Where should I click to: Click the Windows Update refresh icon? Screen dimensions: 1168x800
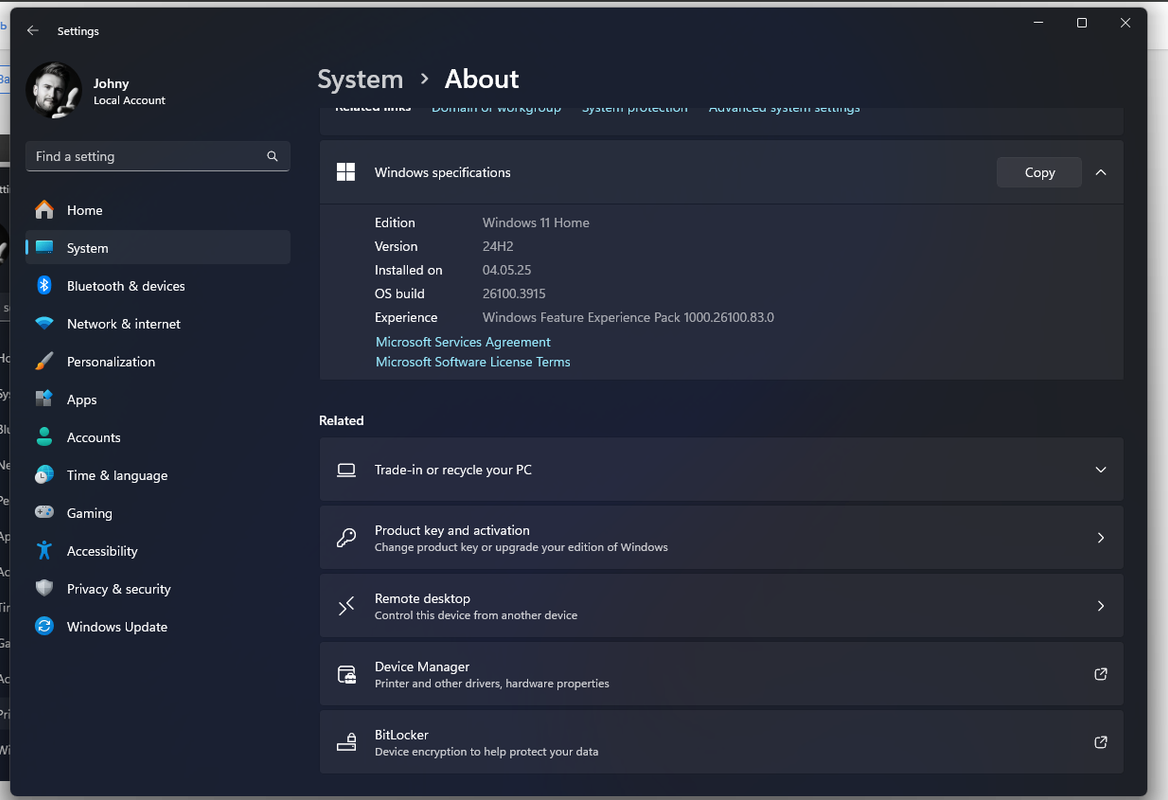pos(44,626)
